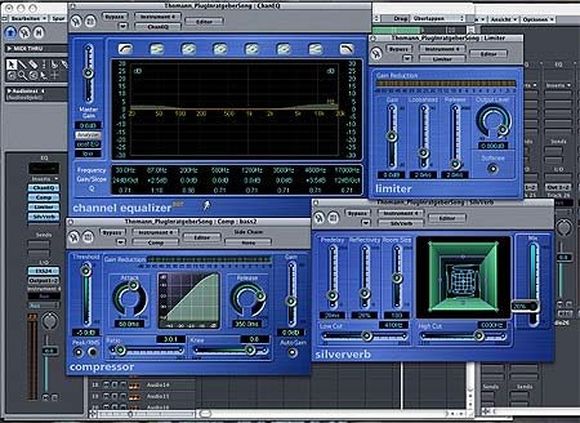Toggle the 3500Hz parametric band icon in Channel EQ
Viewport: 580px width, 423px height.
[284, 48]
